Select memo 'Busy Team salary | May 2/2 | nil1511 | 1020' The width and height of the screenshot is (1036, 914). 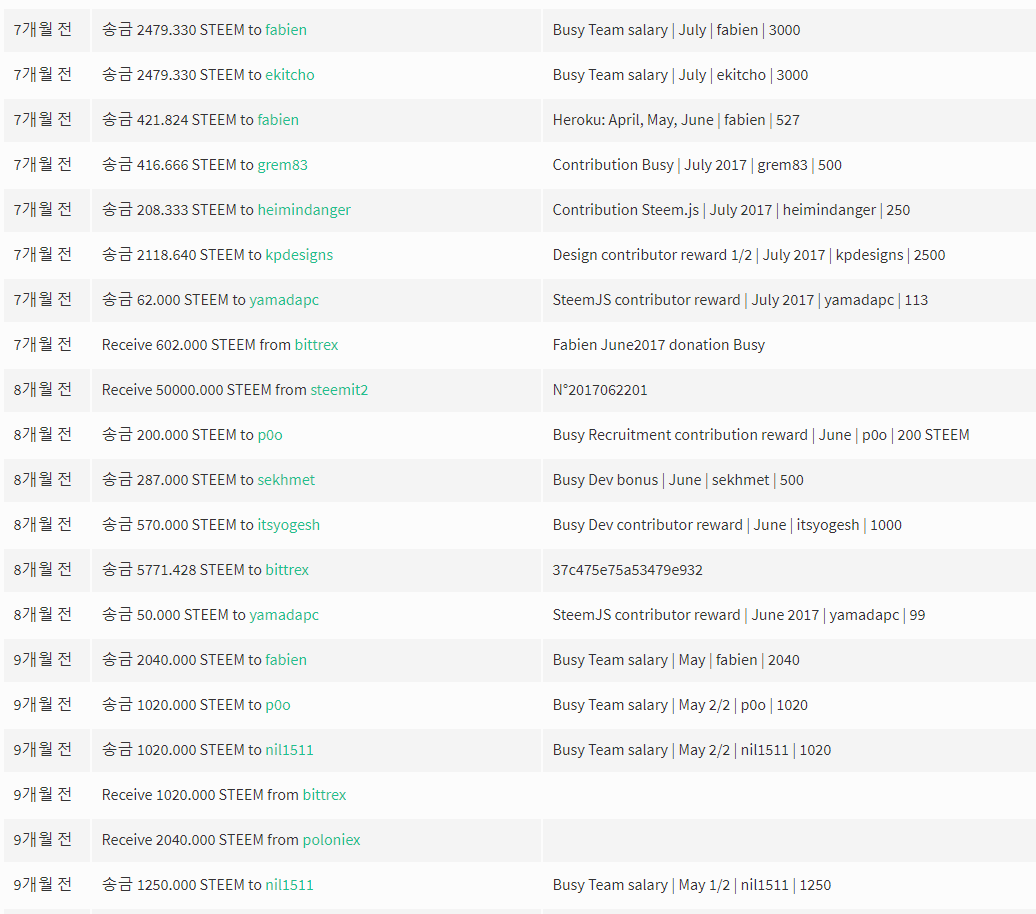tap(692, 749)
